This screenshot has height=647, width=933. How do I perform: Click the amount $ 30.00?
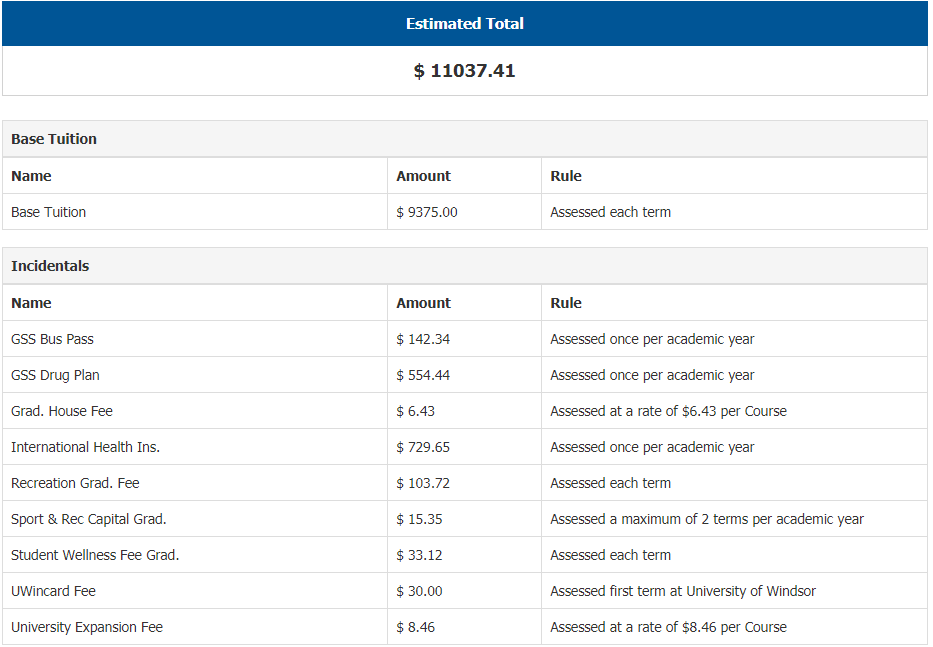coord(419,591)
